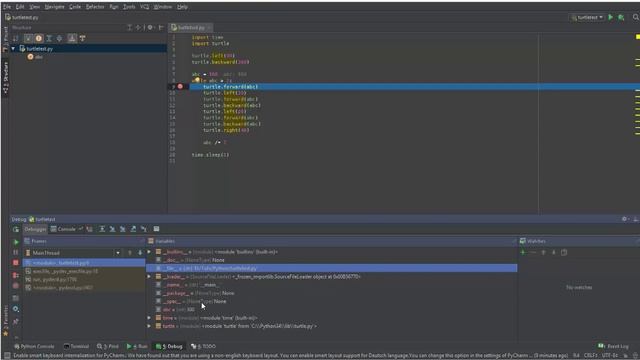
Task: Open the Refactor menu
Action: point(95,7)
